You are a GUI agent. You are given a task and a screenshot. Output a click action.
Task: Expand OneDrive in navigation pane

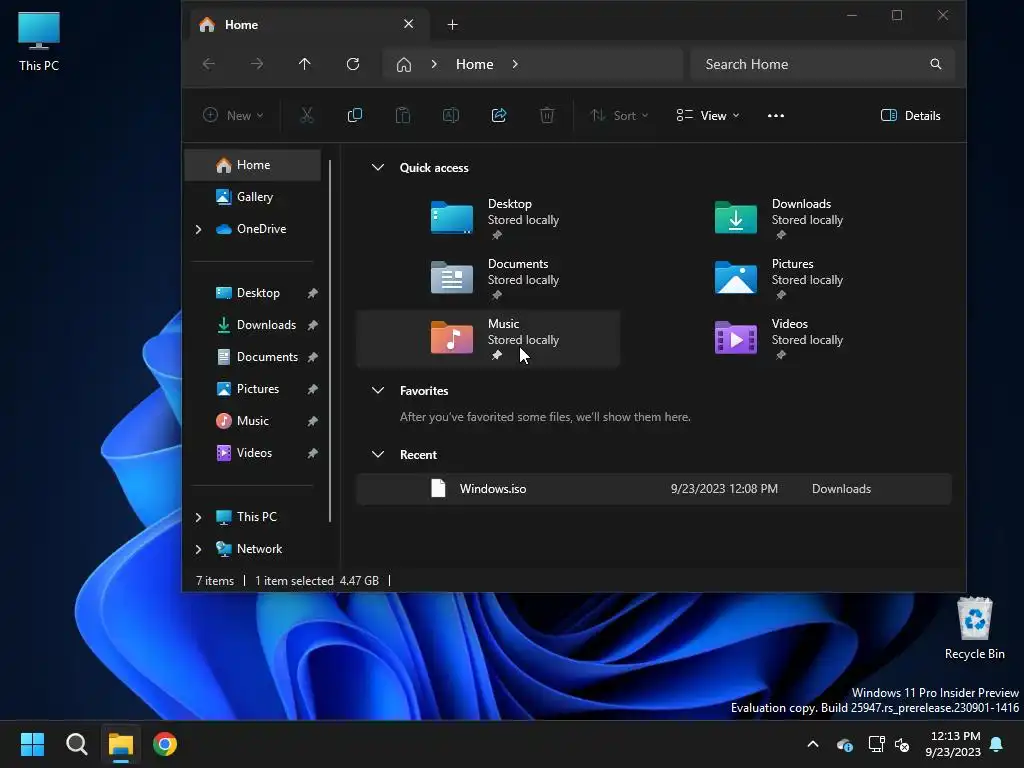199,229
